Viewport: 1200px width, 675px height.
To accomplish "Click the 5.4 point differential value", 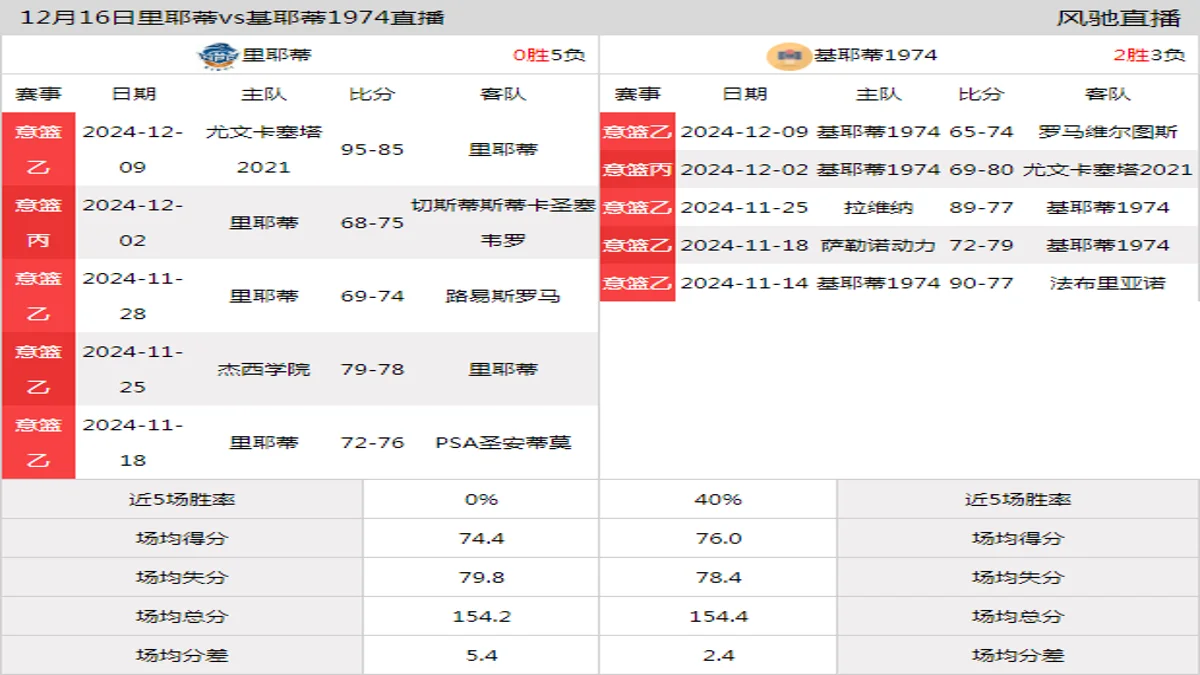I will pyautogui.click(x=481, y=655).
